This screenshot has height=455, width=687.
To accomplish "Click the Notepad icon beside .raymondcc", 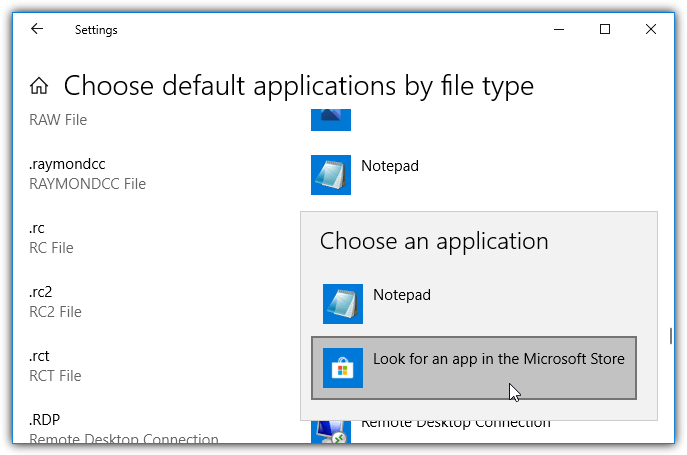I will pos(331,174).
